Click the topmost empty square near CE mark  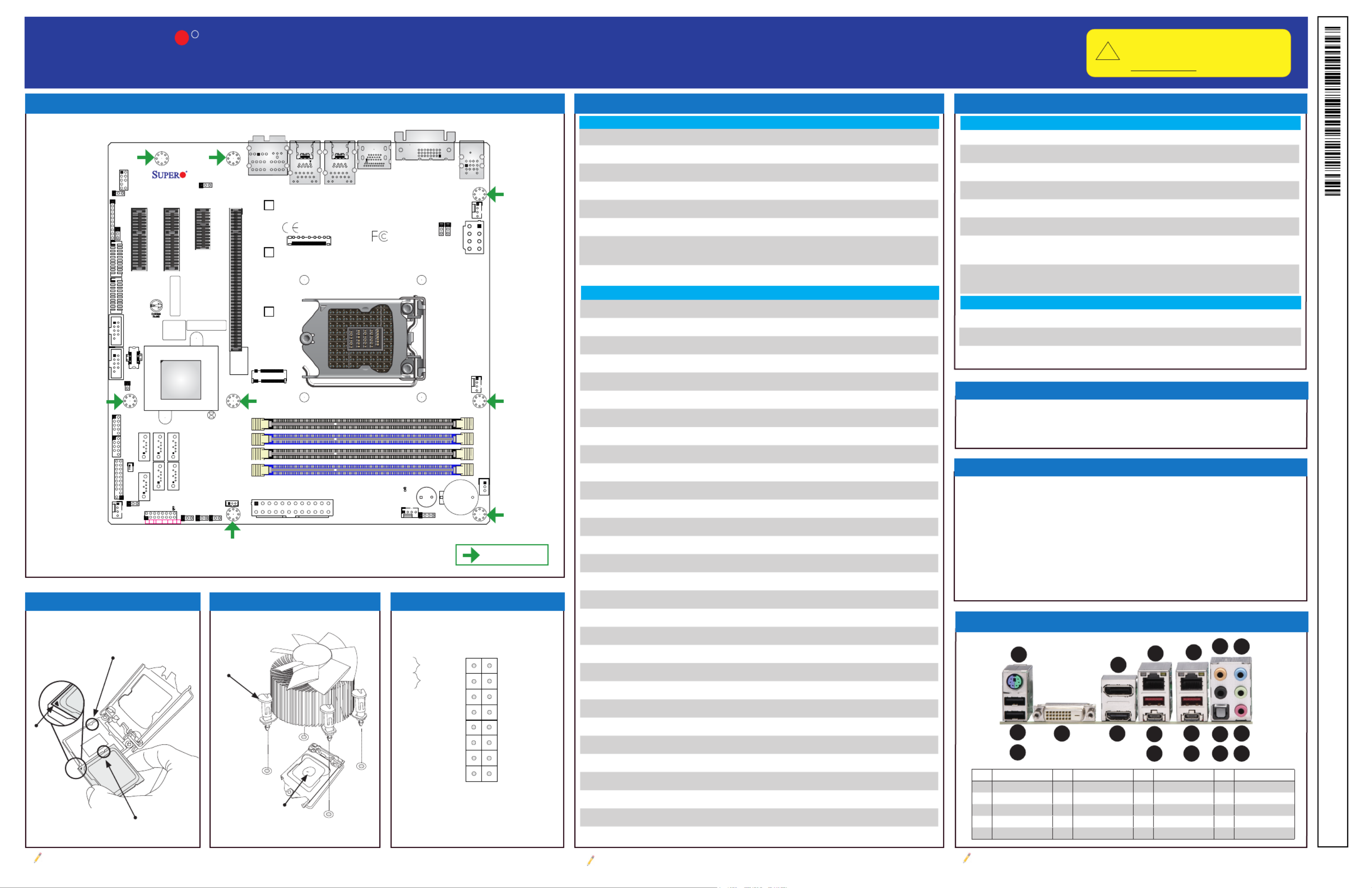[x=269, y=205]
